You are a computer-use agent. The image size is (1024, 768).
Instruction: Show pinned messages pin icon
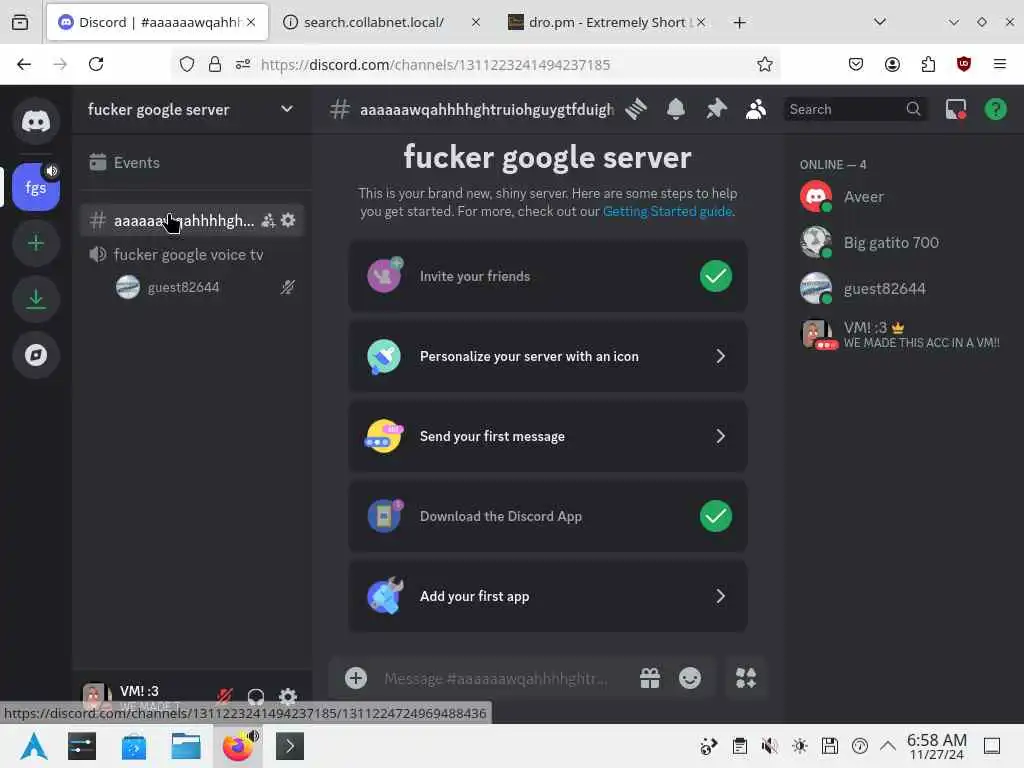click(716, 109)
